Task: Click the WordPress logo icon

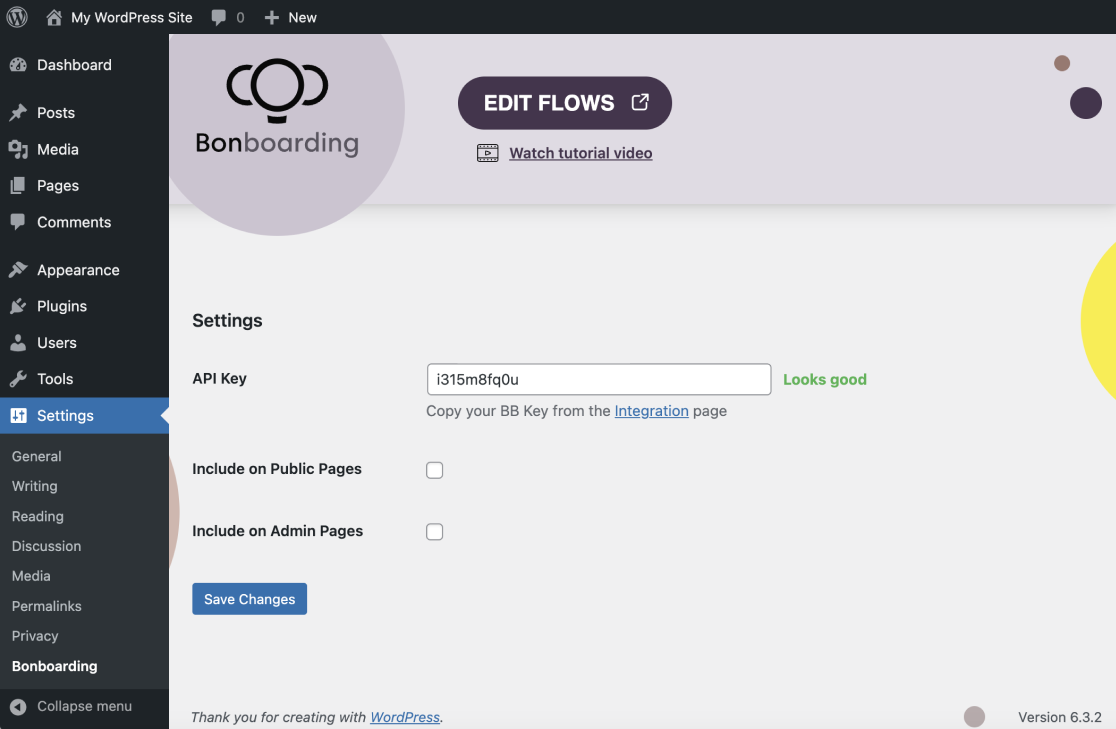Action: 17,17
